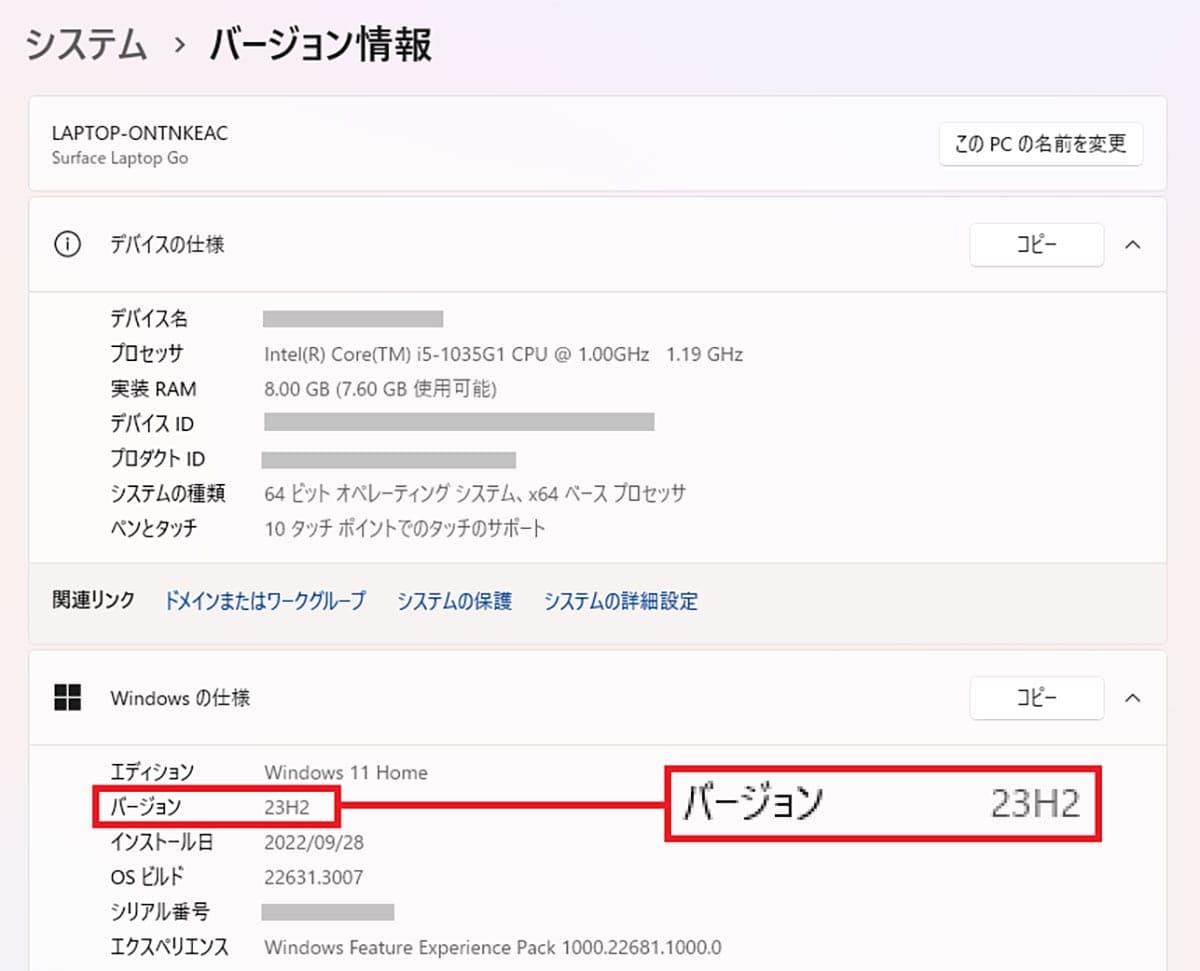Copy the device specifications with コピー

[1036, 245]
